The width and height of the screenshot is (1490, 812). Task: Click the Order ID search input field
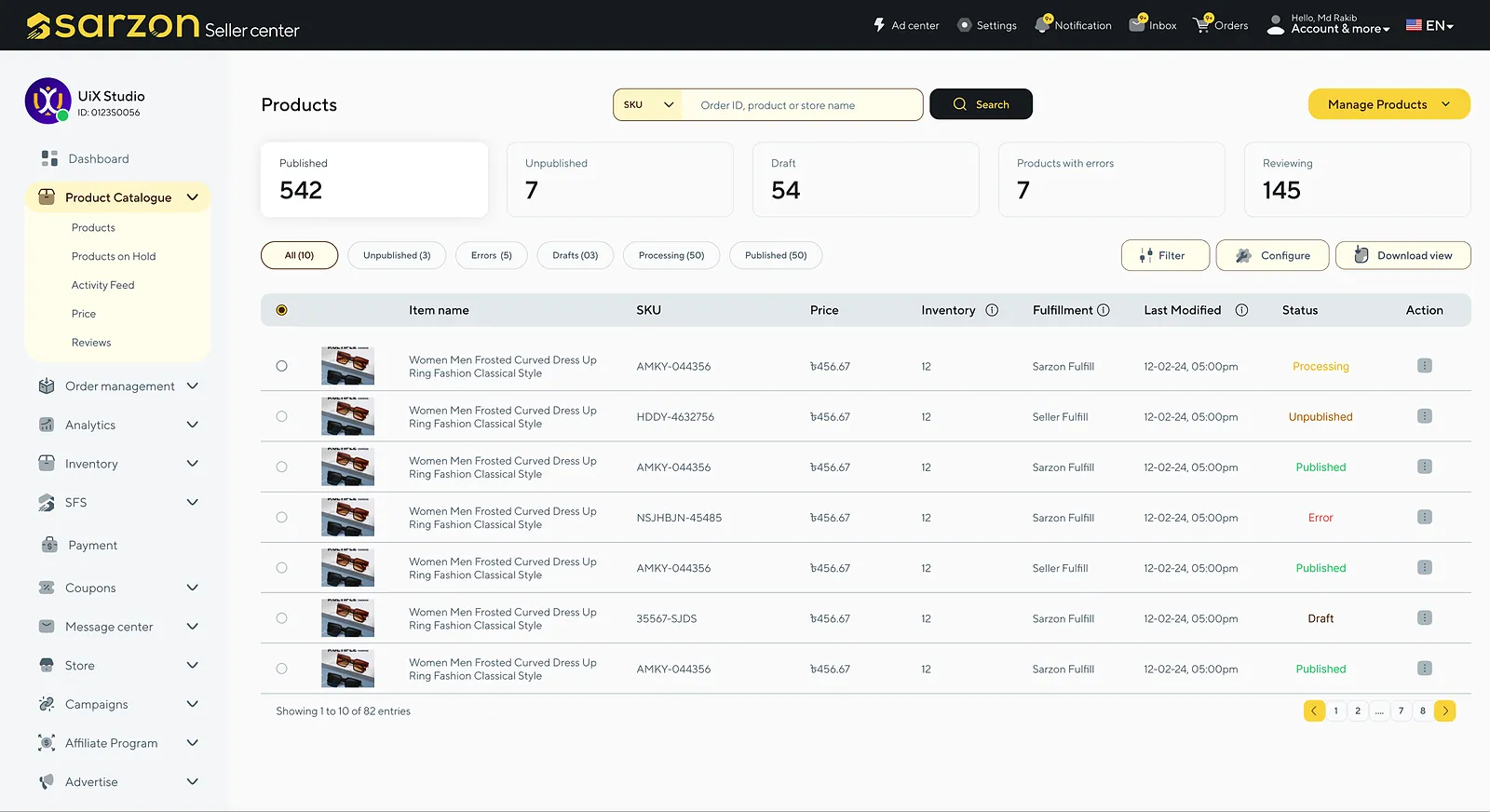[802, 105]
